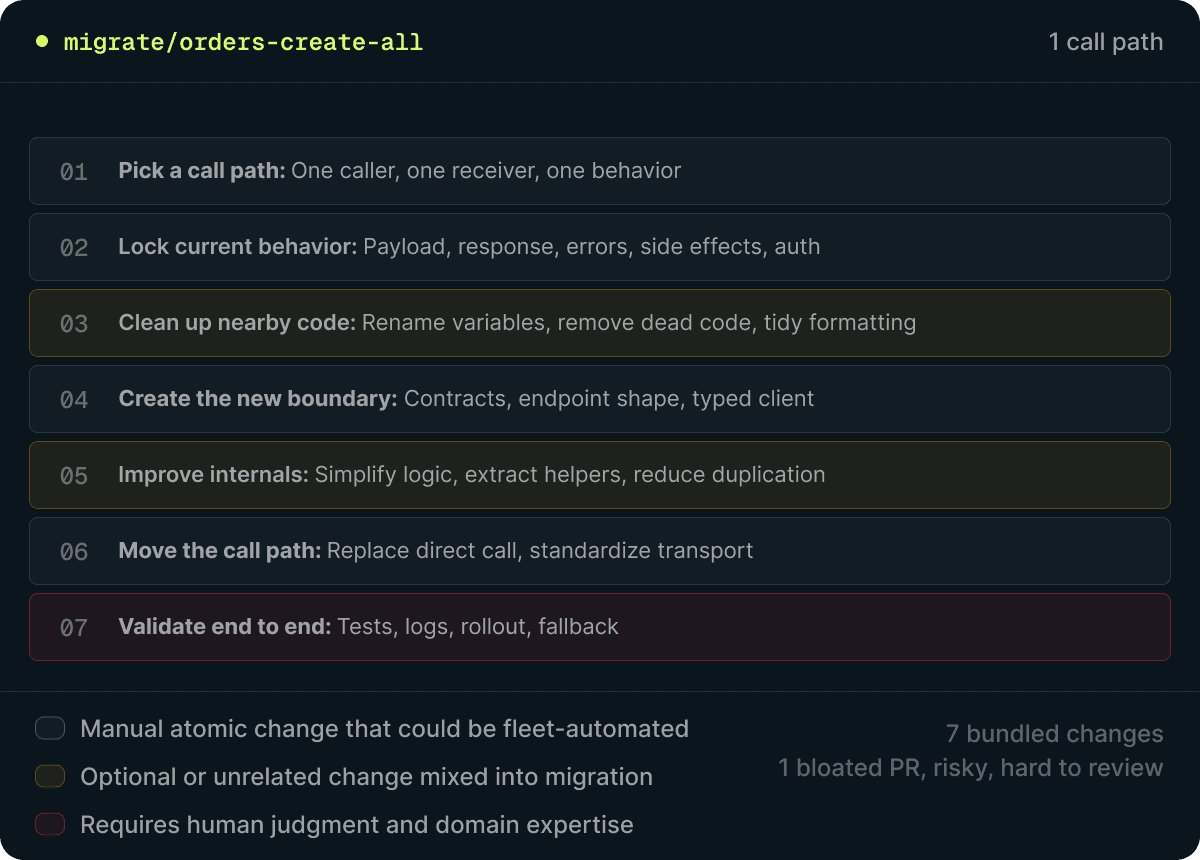
Task: Click the step number 02
Action: coord(74,248)
